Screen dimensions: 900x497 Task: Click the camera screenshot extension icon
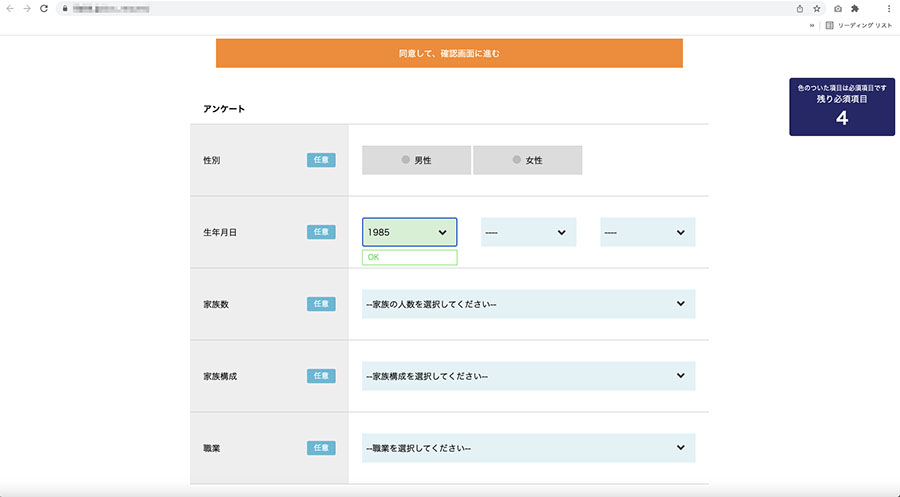[838, 8]
